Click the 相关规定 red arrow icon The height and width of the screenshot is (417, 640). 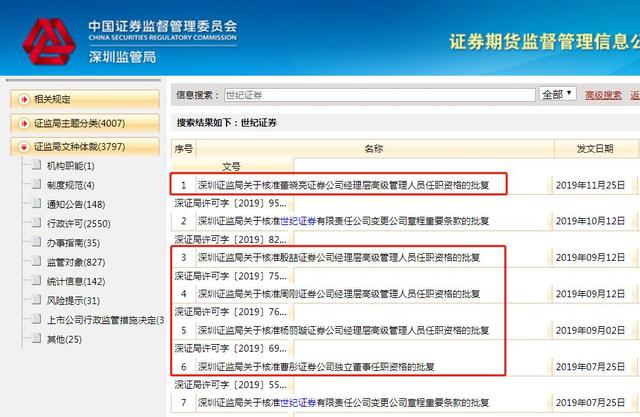coord(24,99)
